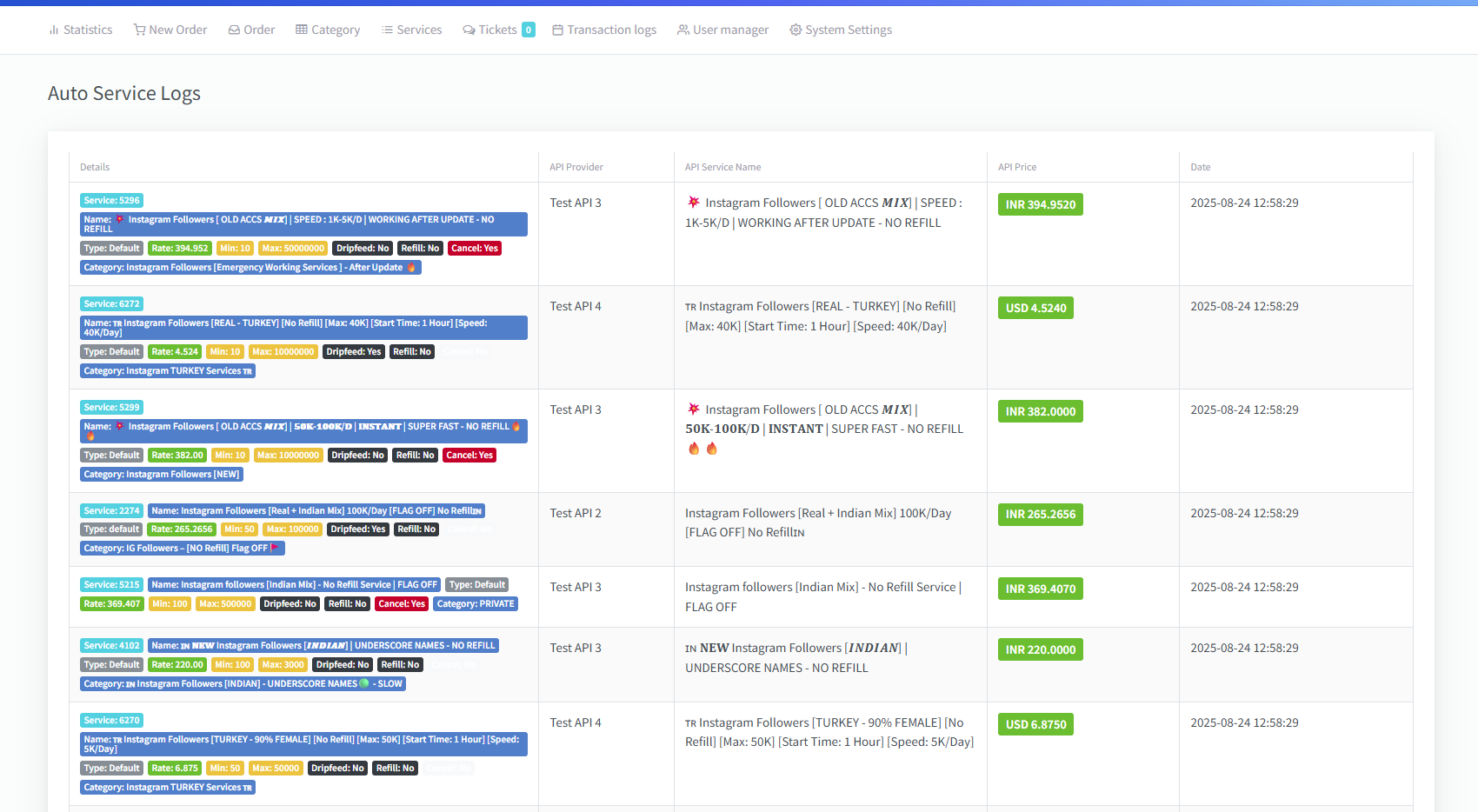1478x812 pixels.
Task: Click the Category: PRIVATE tag
Action: (x=475, y=604)
